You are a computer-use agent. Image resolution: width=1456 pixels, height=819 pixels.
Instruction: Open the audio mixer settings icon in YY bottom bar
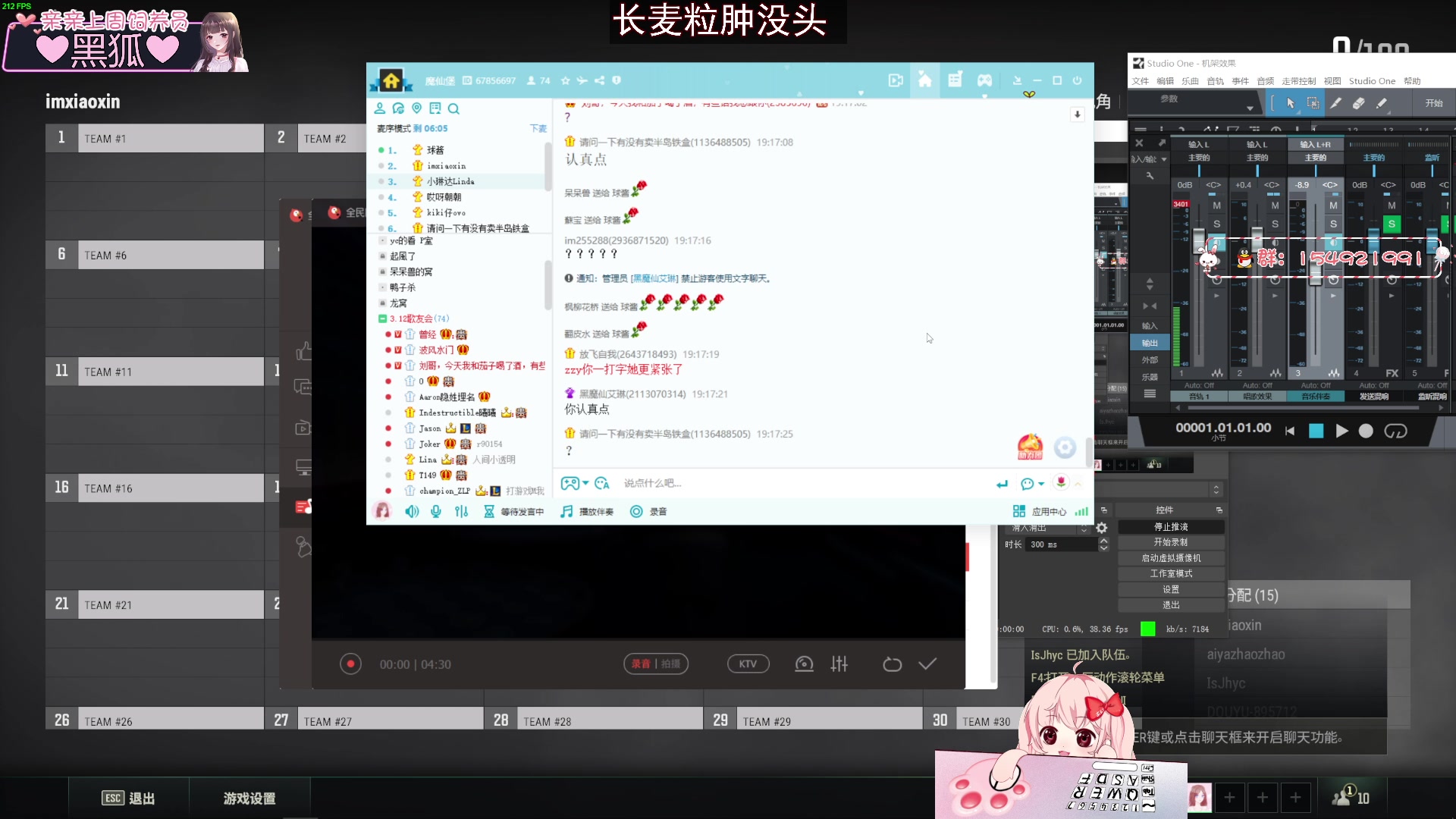tap(461, 511)
